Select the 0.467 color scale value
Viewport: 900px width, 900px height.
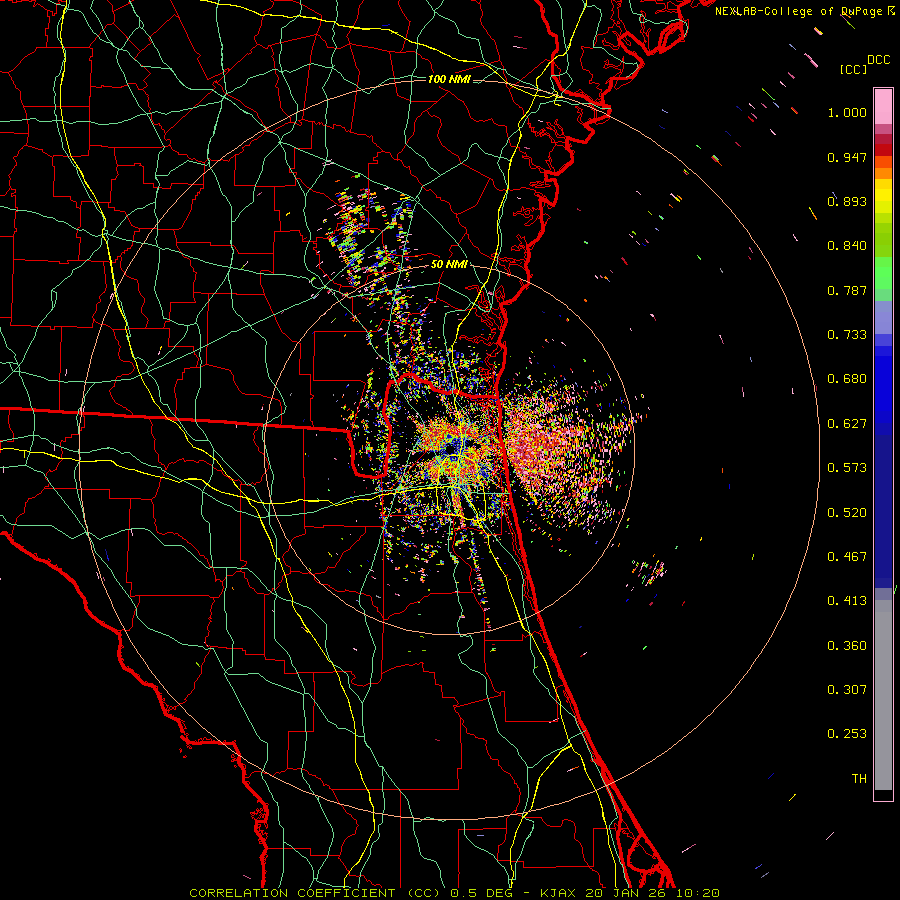(x=847, y=557)
